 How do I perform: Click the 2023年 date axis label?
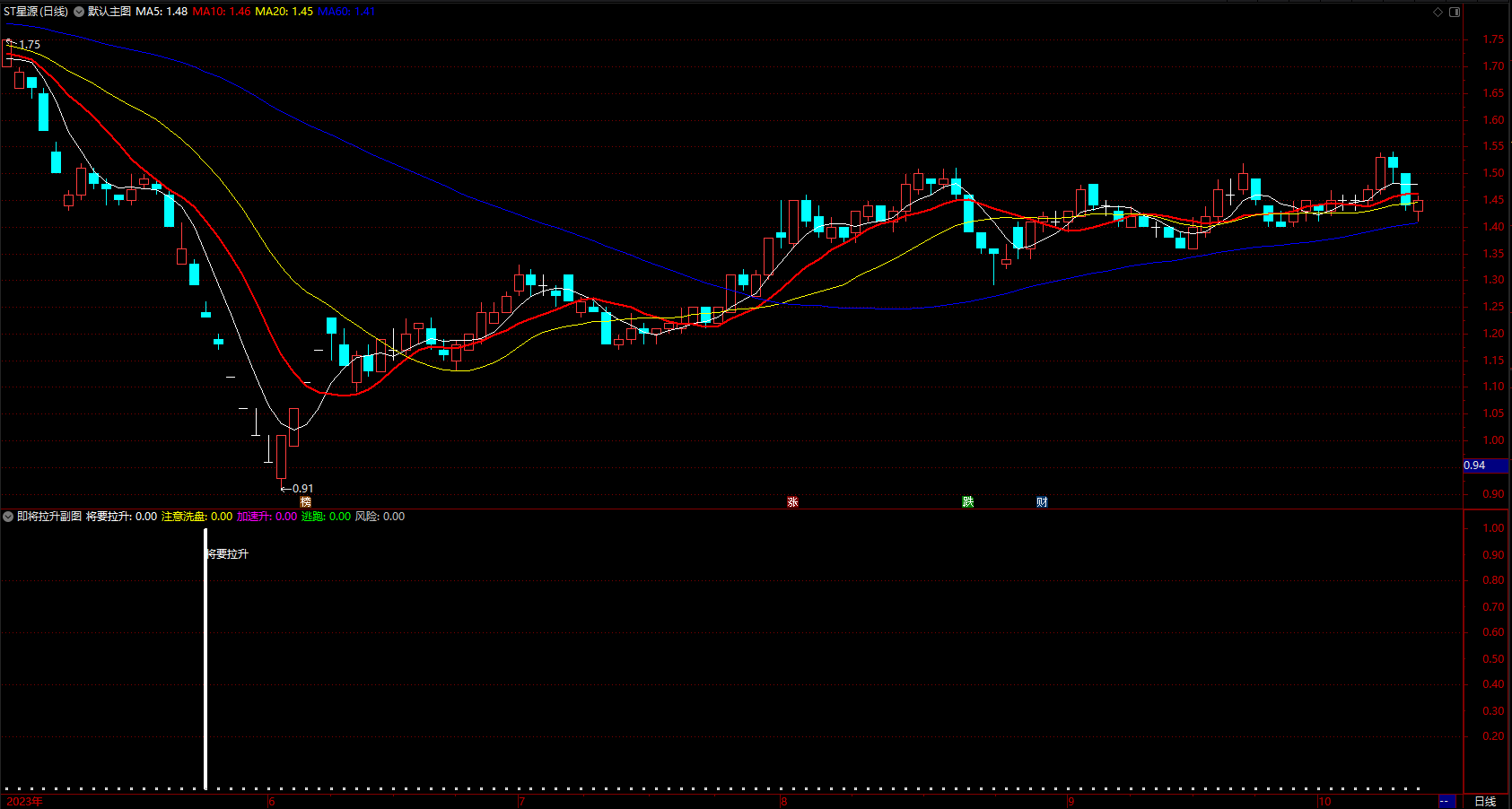click(24, 801)
